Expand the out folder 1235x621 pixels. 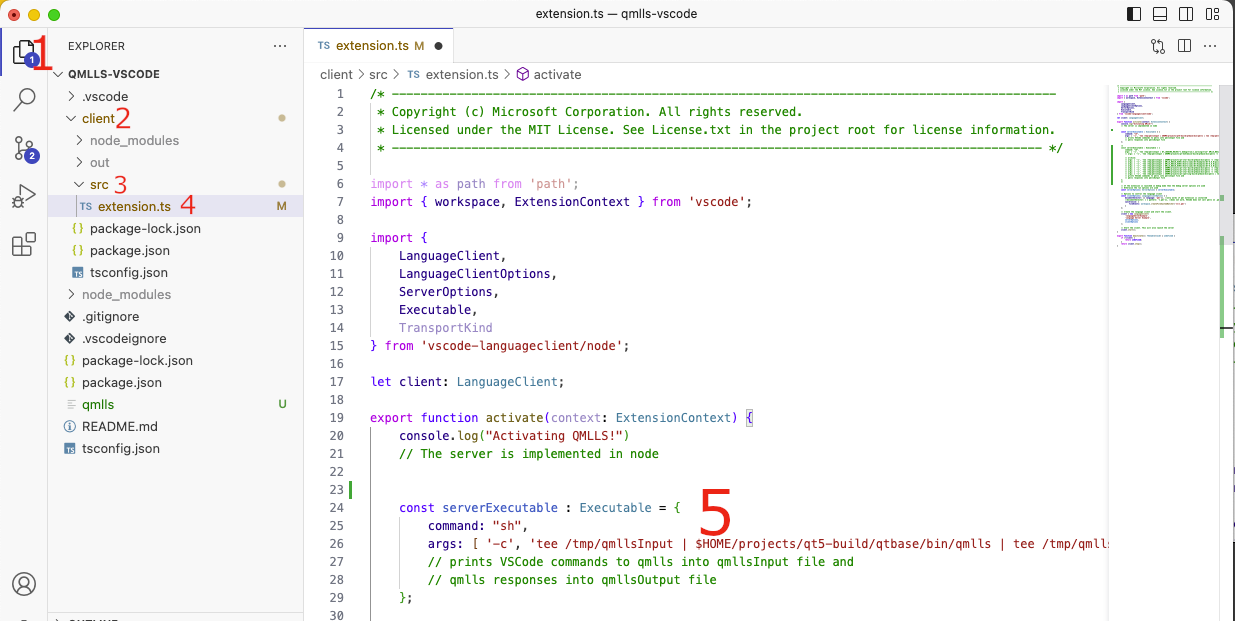(x=99, y=163)
